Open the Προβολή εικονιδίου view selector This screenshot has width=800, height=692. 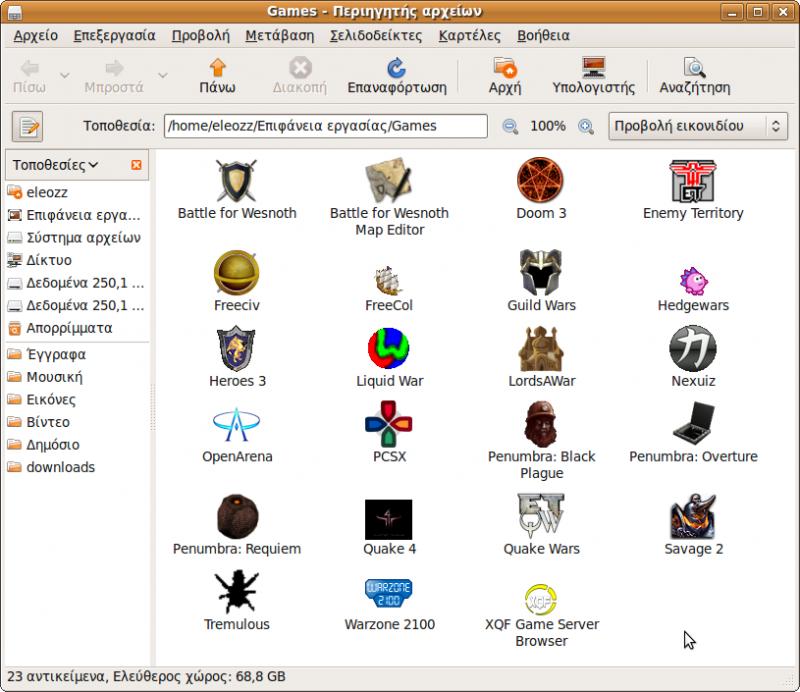click(x=697, y=126)
